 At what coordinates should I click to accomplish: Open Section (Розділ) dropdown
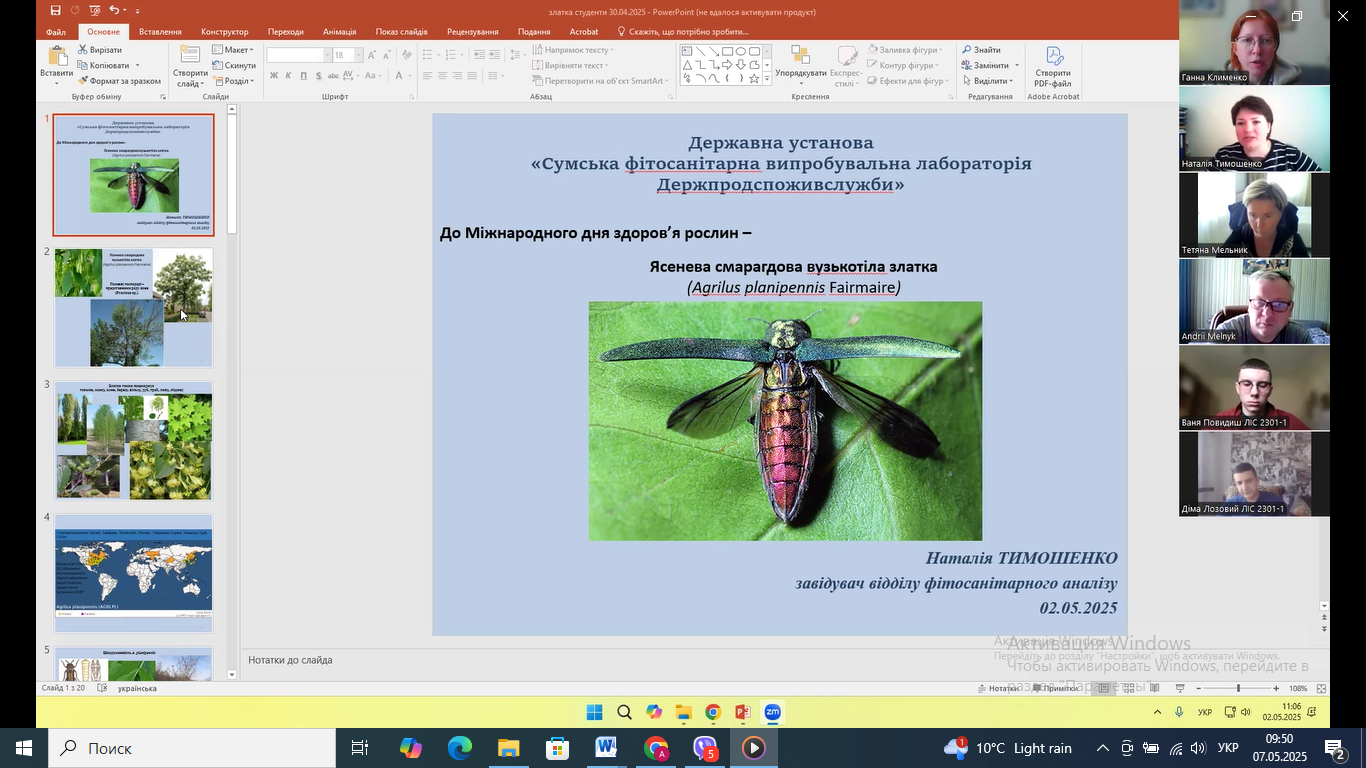234,81
